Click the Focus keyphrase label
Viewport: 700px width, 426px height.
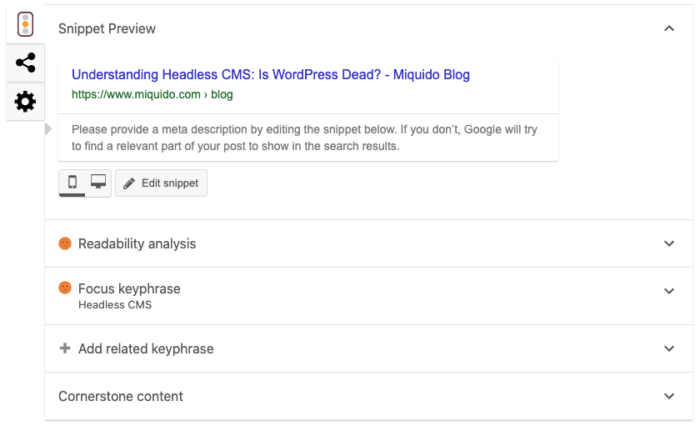click(129, 288)
